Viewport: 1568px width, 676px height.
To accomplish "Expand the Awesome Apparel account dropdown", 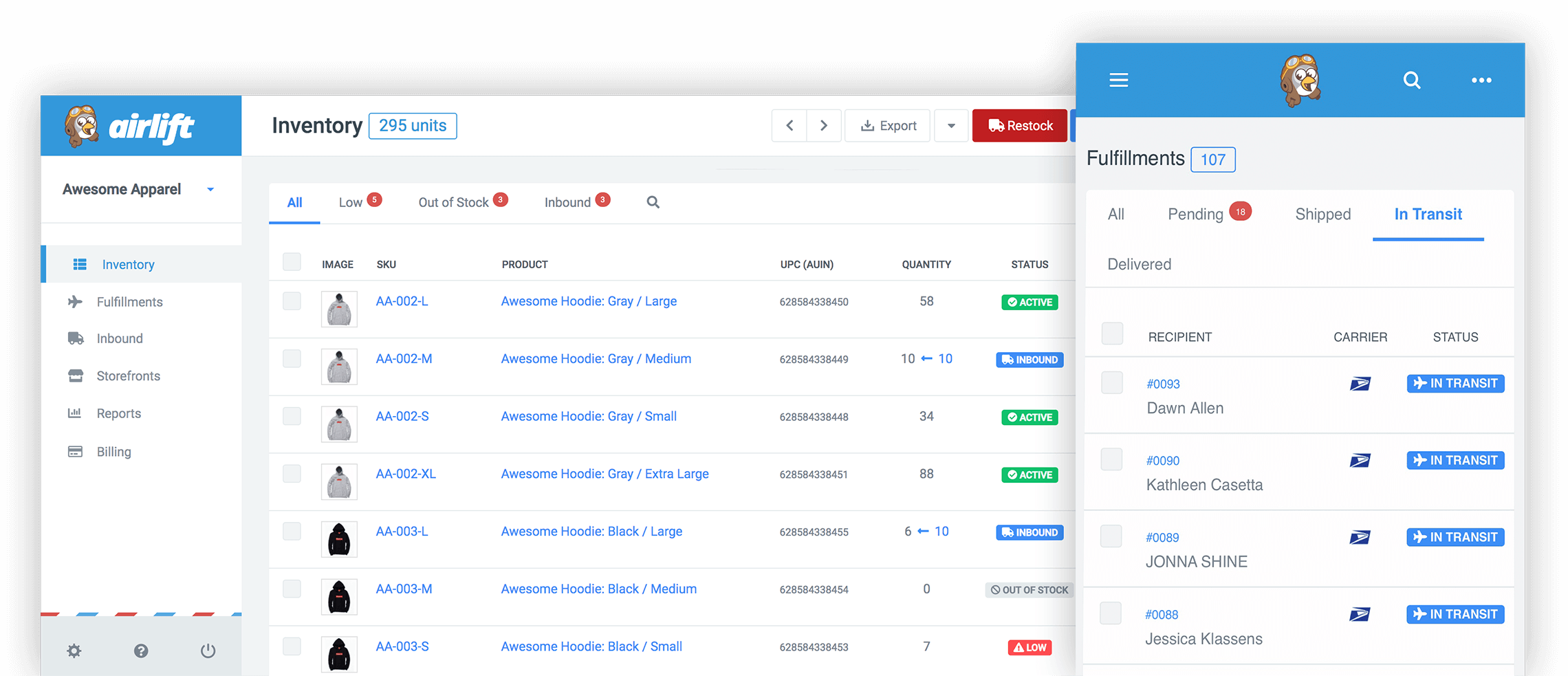I will (210, 190).
